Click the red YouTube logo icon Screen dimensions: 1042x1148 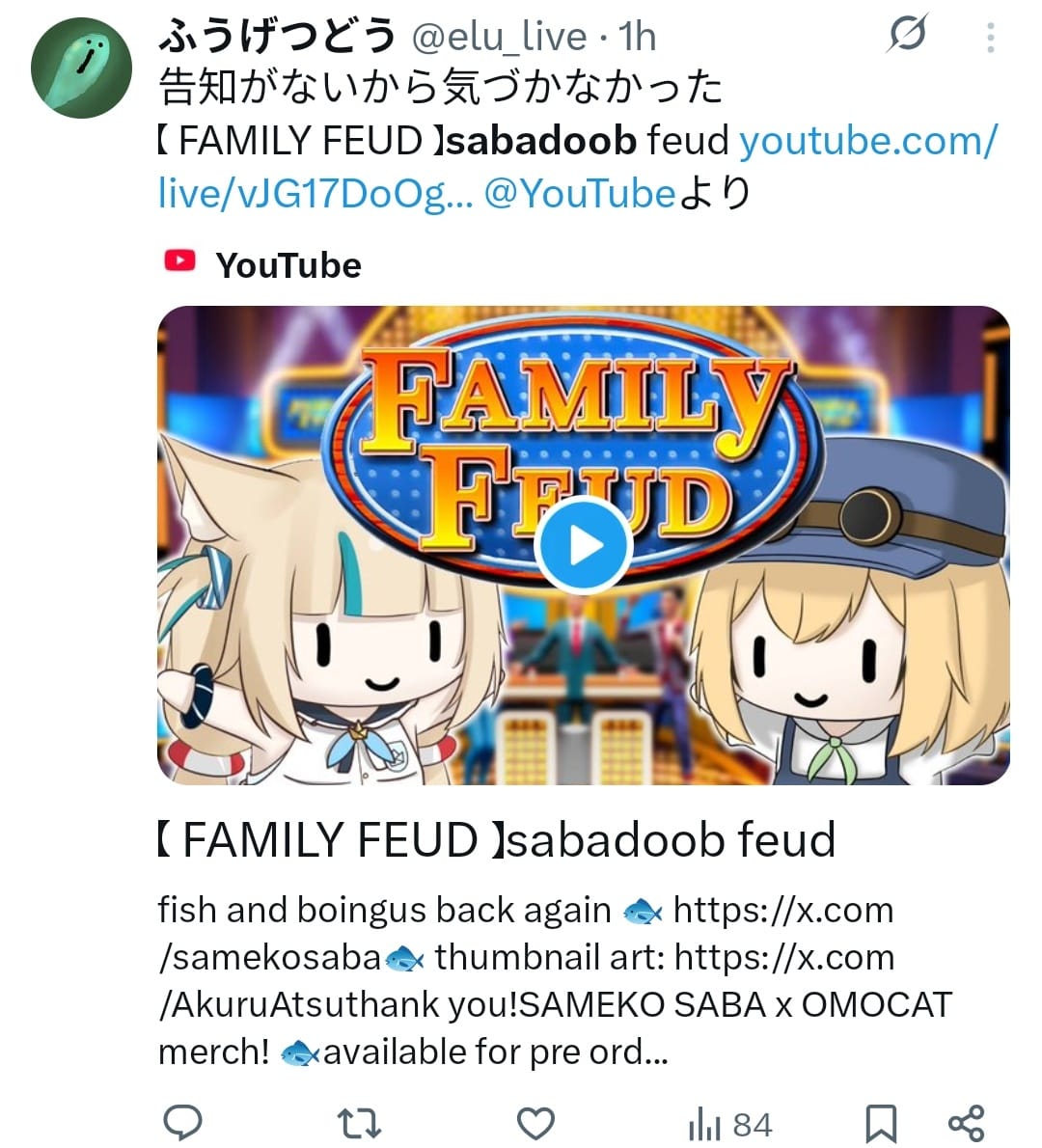[179, 260]
